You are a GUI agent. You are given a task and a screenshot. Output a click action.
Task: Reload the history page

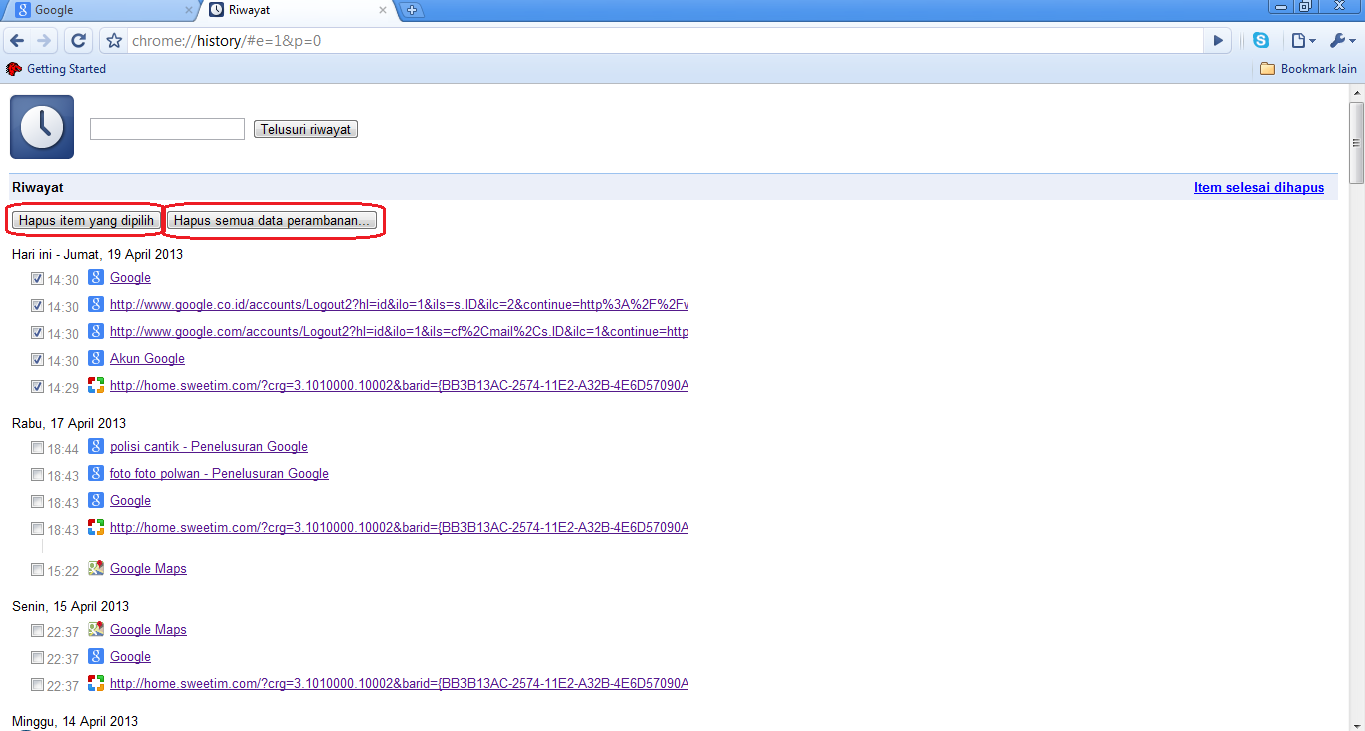[x=78, y=41]
